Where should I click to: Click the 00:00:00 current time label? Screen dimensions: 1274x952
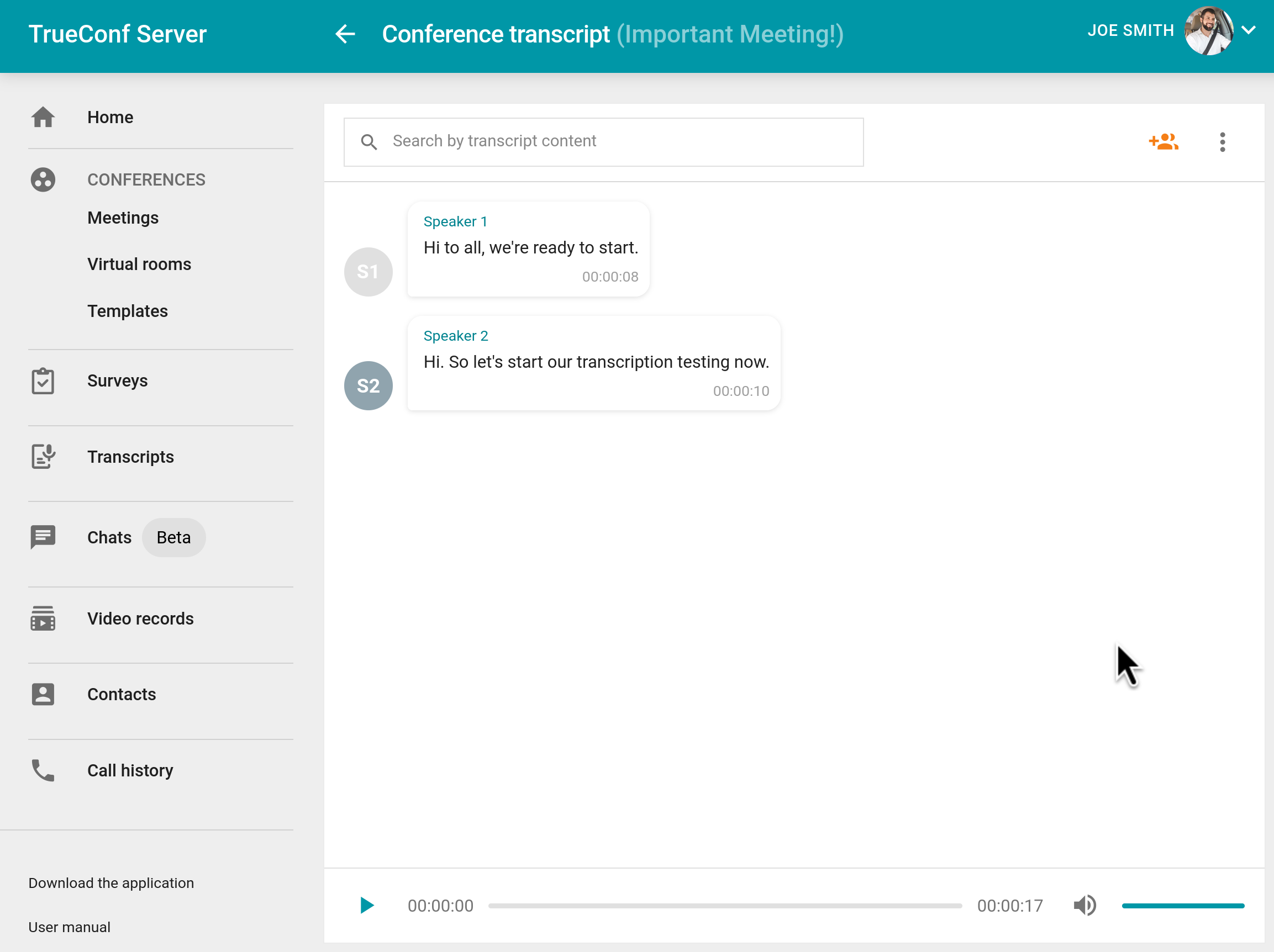441,906
